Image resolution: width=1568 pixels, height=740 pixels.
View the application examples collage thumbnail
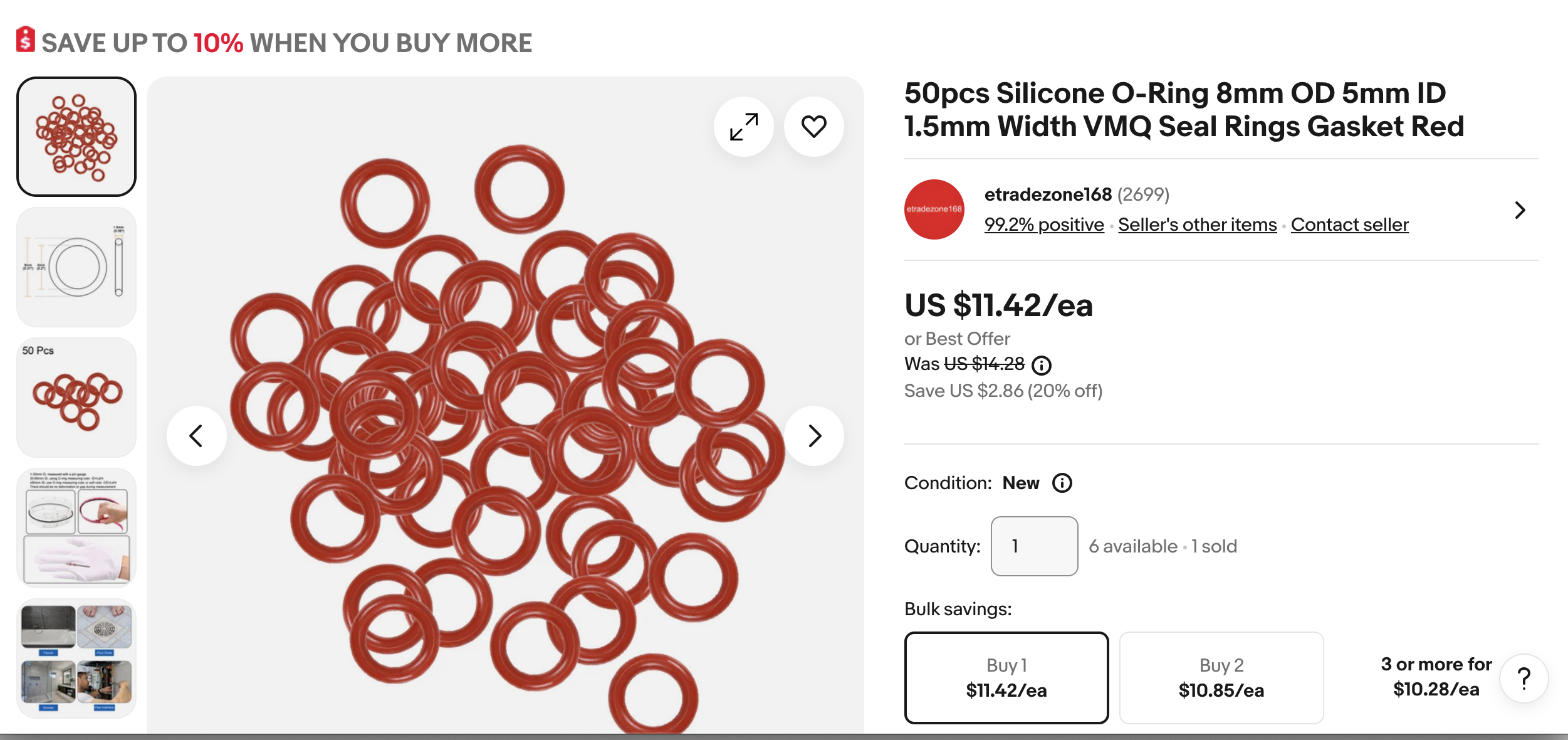tap(76, 658)
